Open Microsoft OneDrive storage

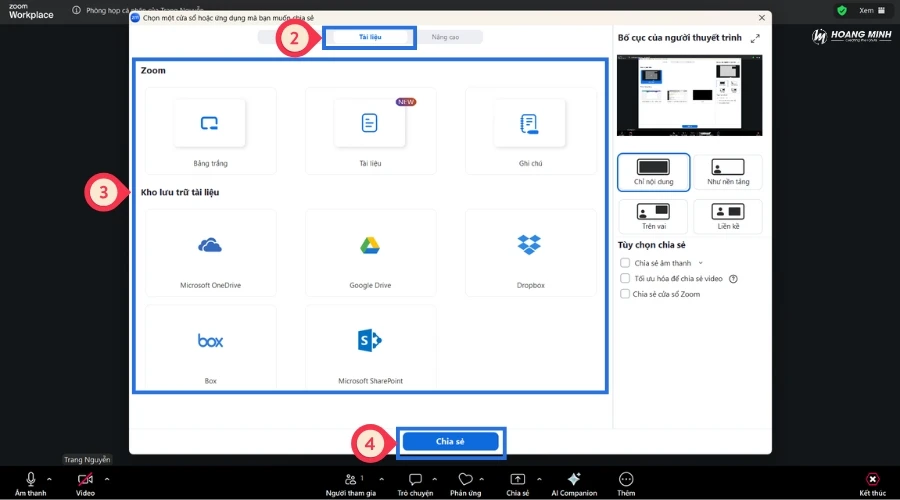pos(210,246)
